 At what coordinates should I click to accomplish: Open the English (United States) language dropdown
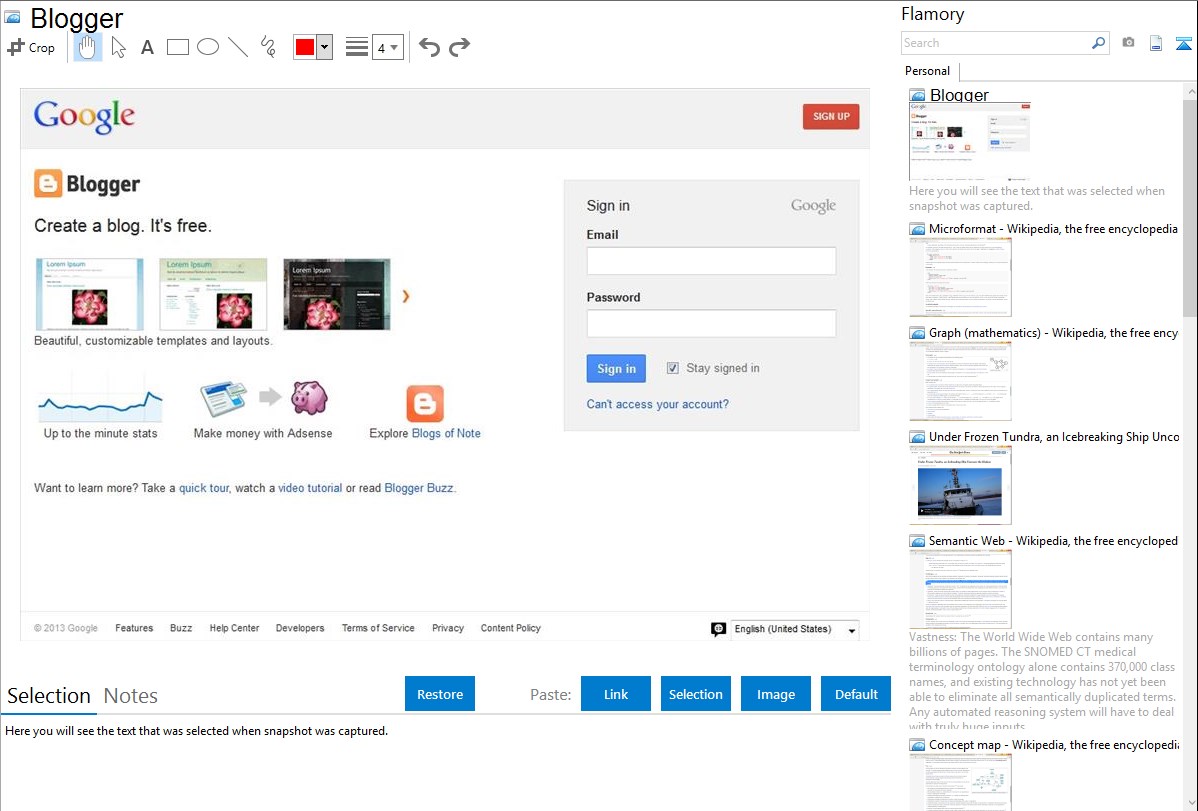795,629
